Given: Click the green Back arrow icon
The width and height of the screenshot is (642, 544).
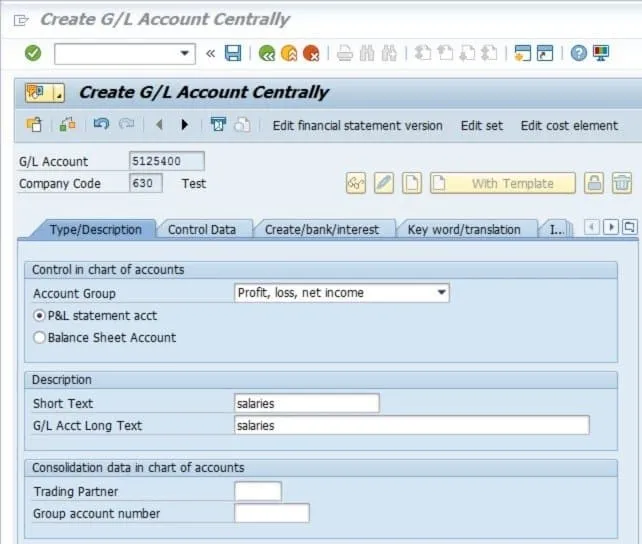Looking at the screenshot, I should point(266,53).
